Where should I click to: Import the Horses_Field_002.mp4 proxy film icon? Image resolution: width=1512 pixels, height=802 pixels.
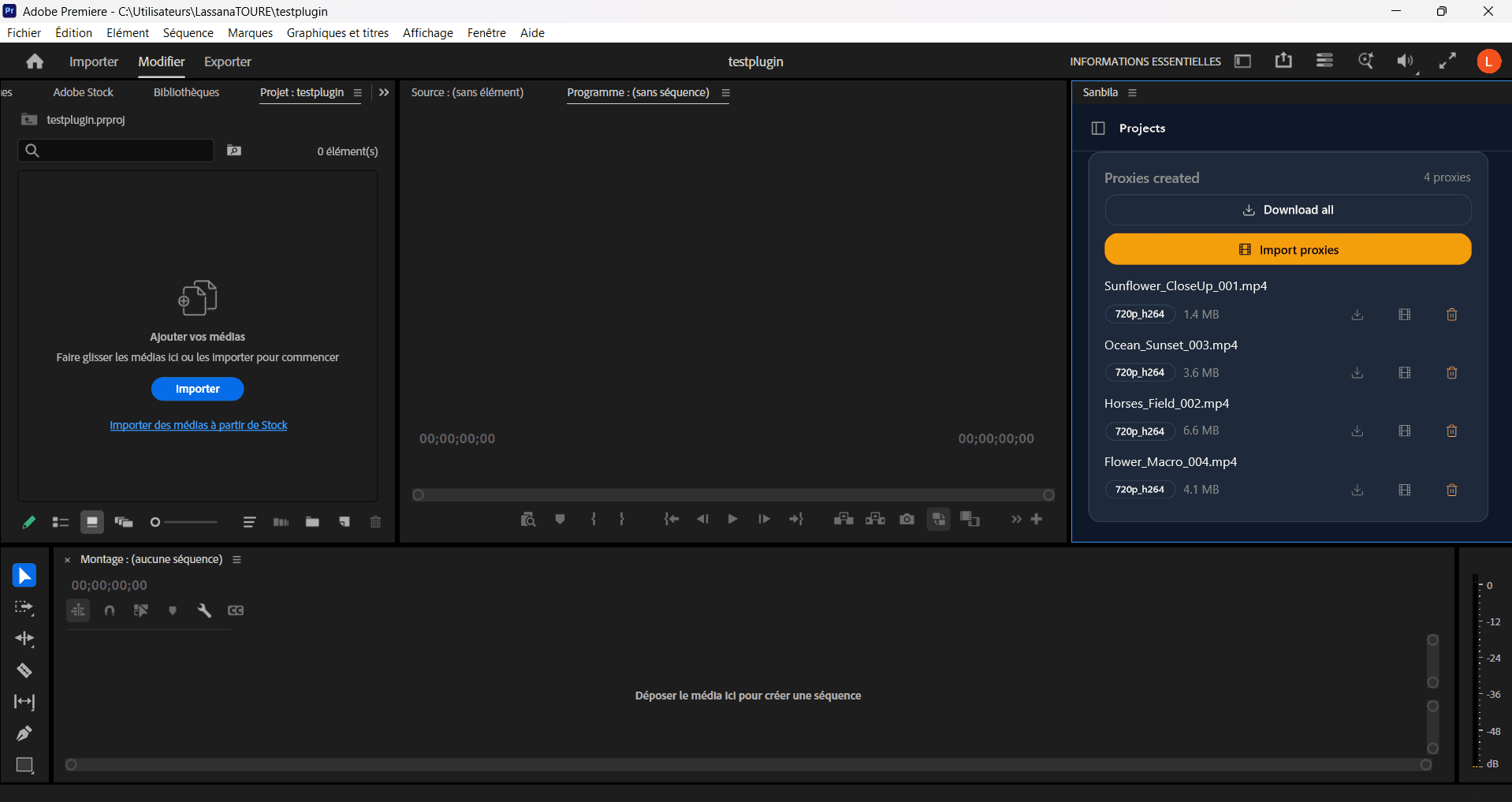(x=1405, y=431)
